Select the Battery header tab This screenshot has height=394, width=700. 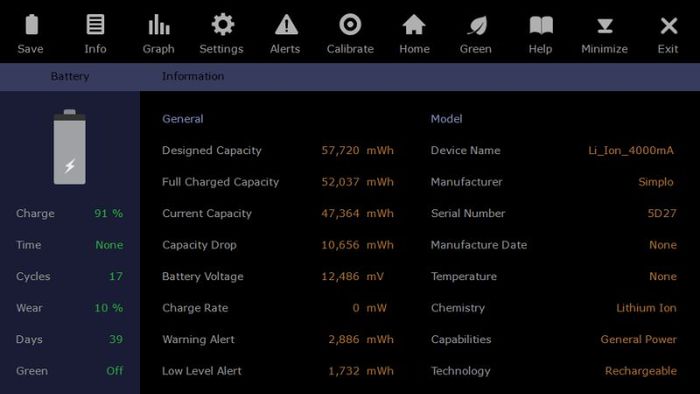70,76
